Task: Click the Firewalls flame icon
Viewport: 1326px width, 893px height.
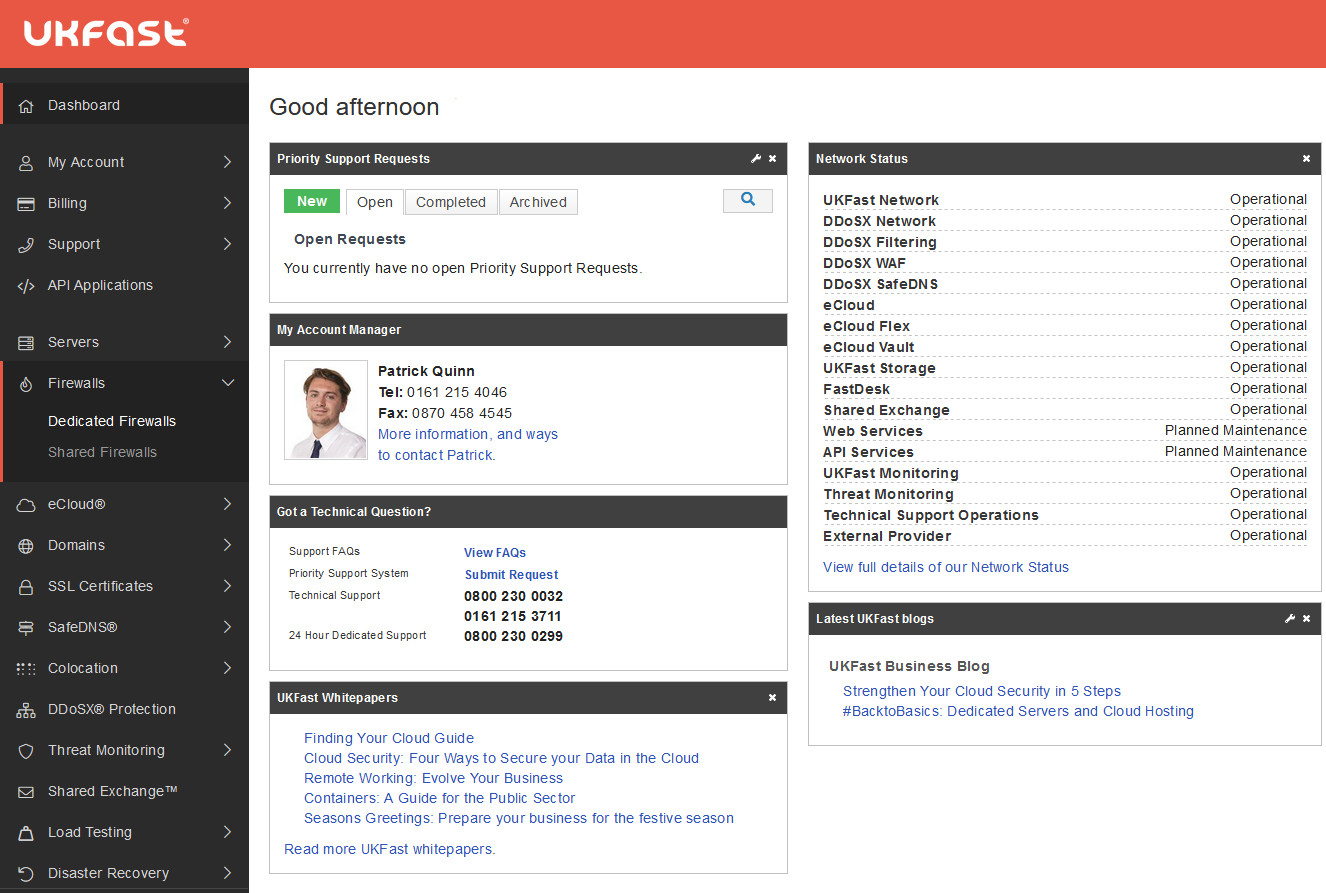Action: [27, 384]
